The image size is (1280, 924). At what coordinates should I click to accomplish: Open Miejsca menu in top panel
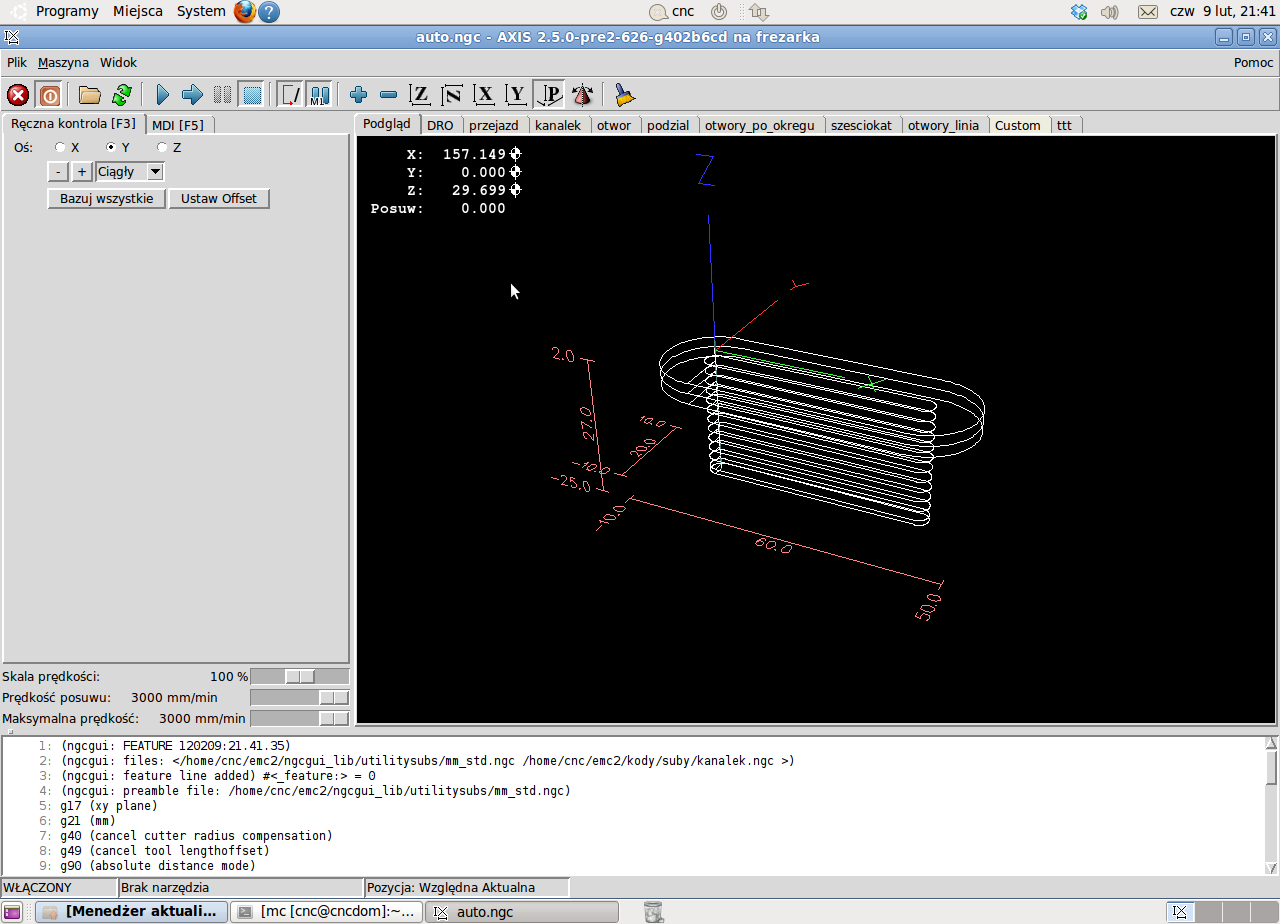tap(138, 11)
